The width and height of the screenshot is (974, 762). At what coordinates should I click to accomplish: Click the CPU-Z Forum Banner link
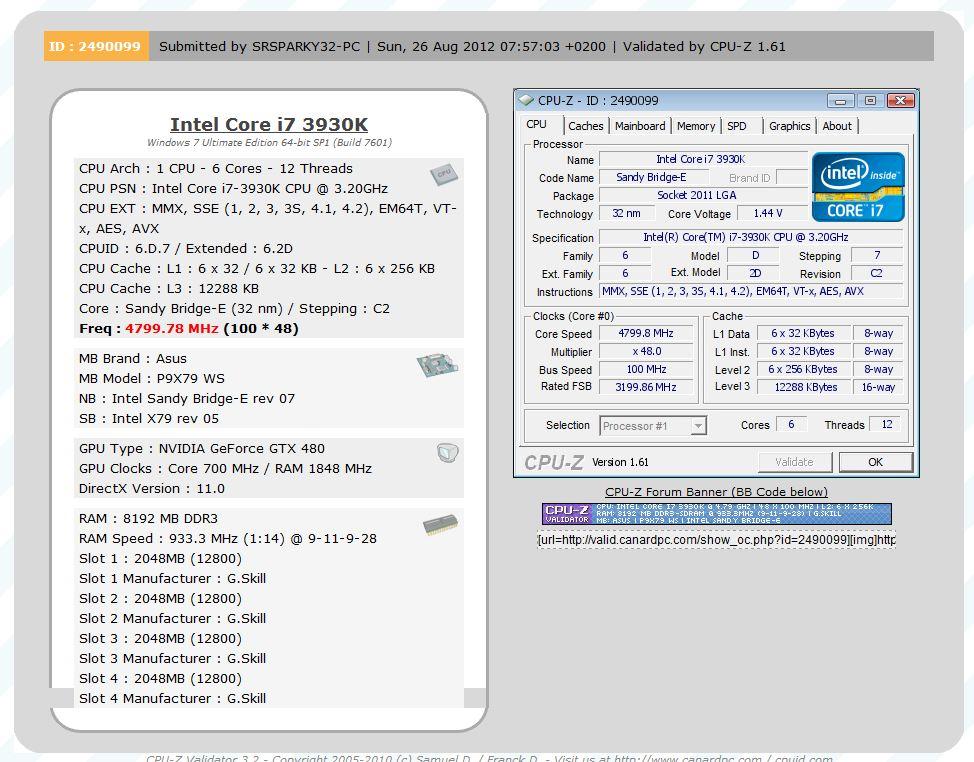point(716,492)
